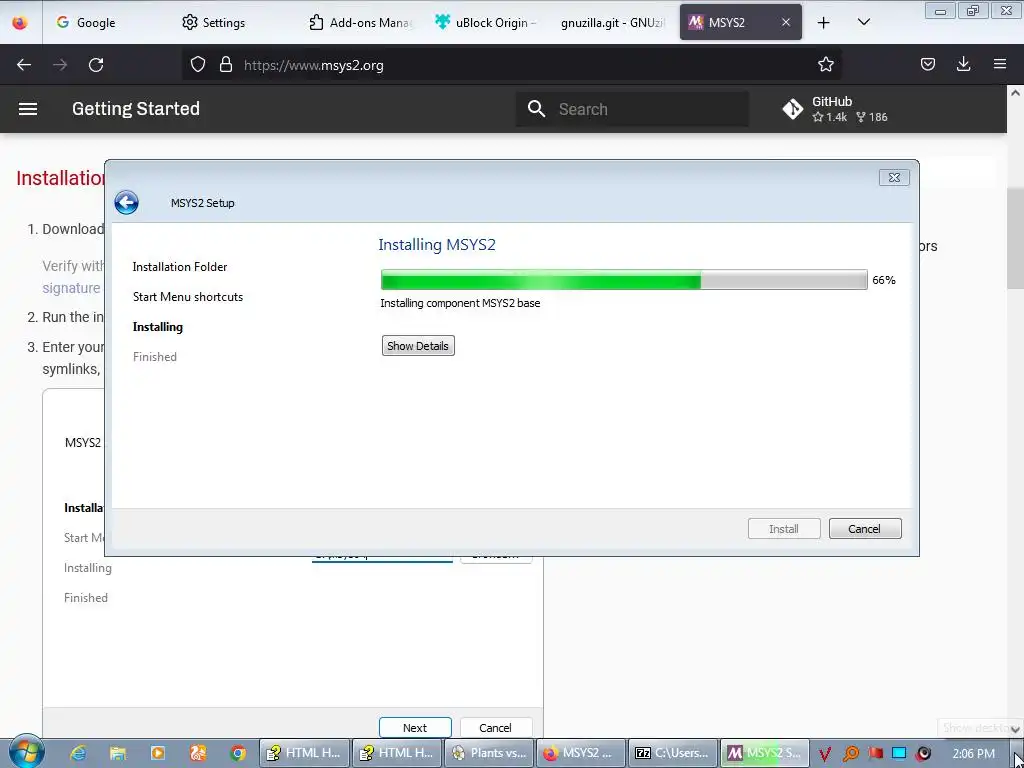Launch Internet Explorer from taskbar

[x=78, y=753]
